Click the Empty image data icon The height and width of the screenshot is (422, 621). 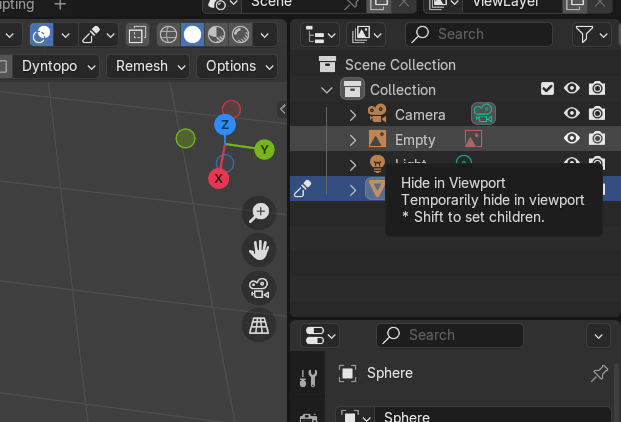point(473,139)
